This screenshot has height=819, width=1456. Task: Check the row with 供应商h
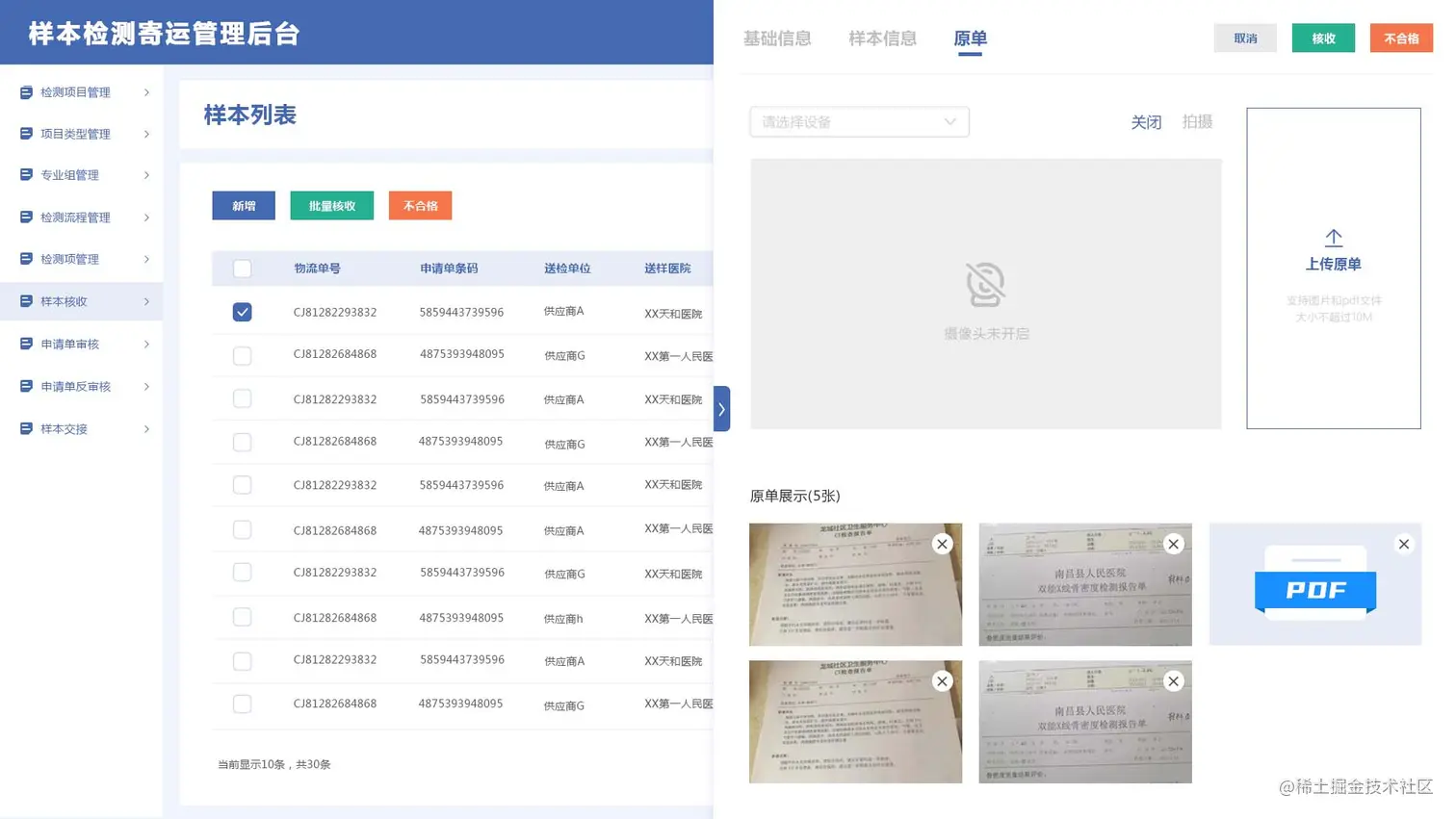[243, 617]
